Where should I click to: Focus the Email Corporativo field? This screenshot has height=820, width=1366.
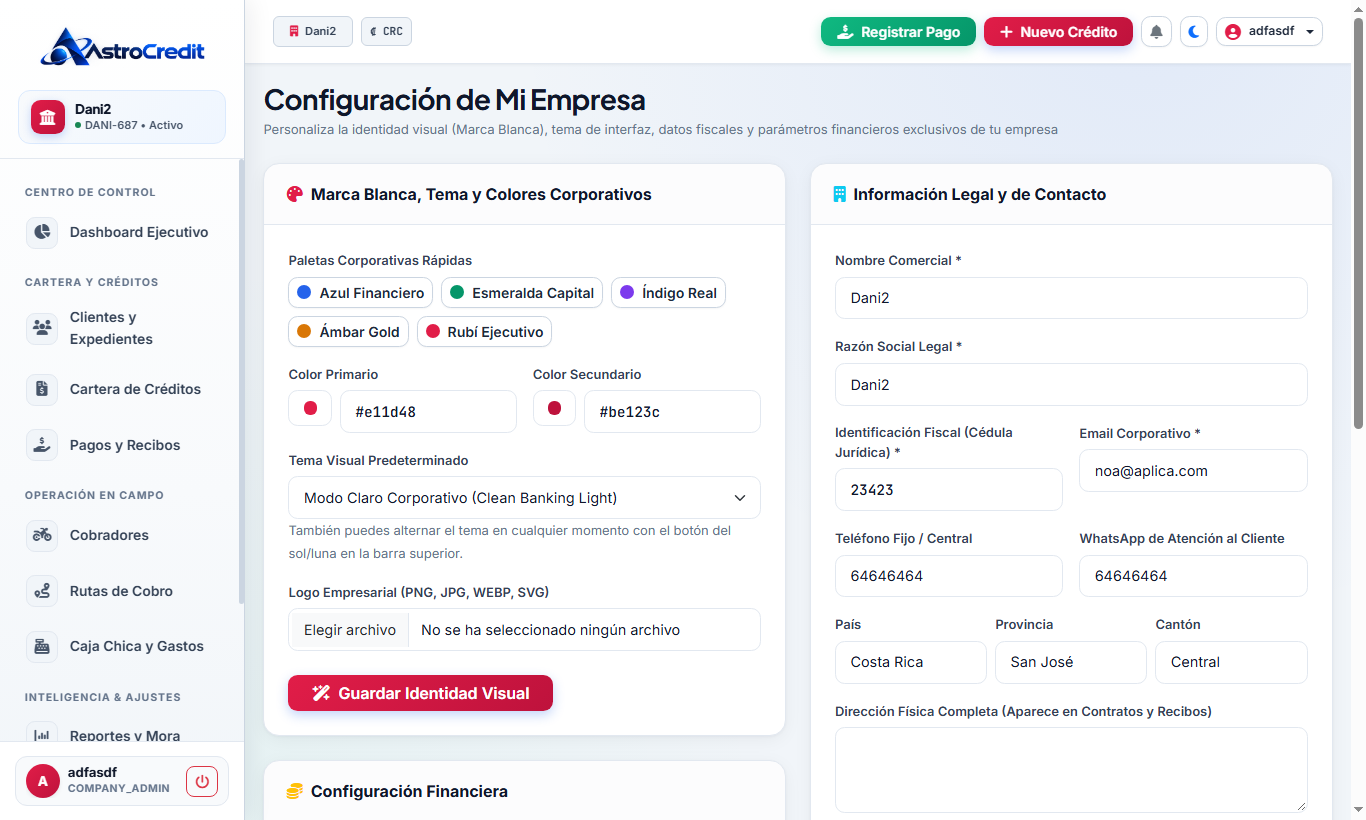tap(1193, 471)
